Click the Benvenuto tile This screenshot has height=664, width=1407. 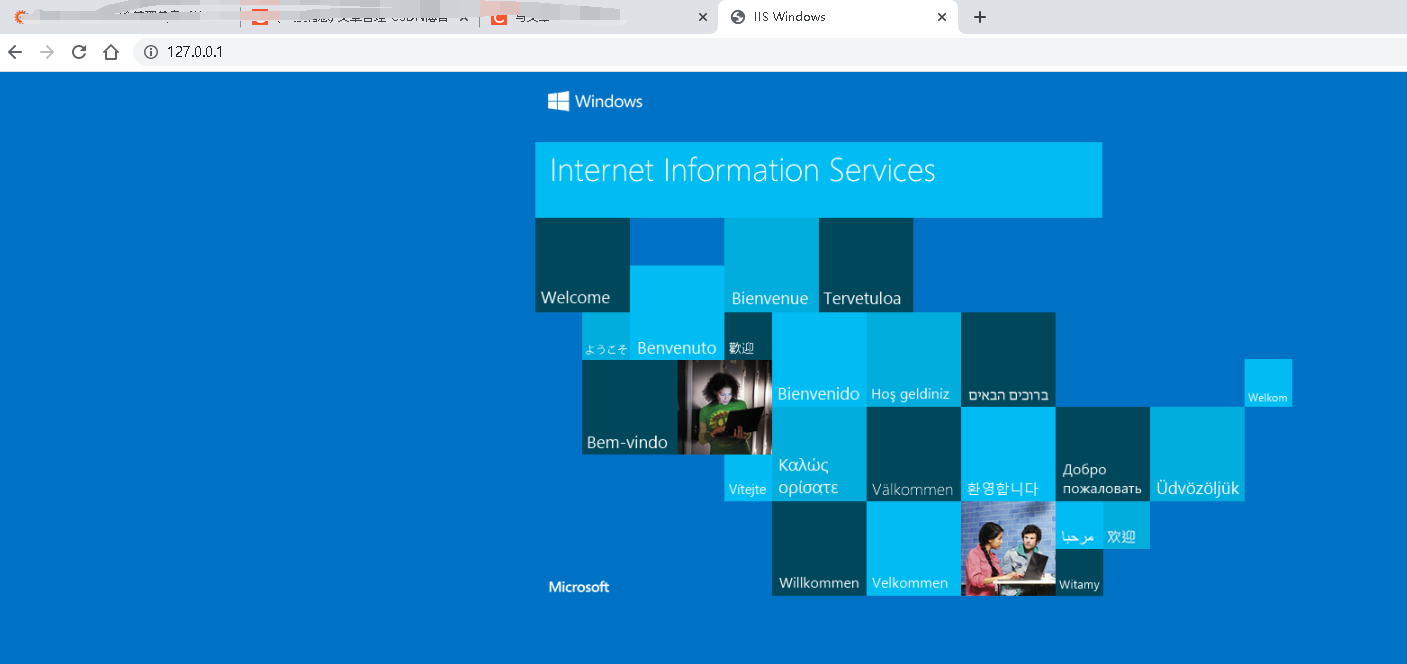point(677,312)
